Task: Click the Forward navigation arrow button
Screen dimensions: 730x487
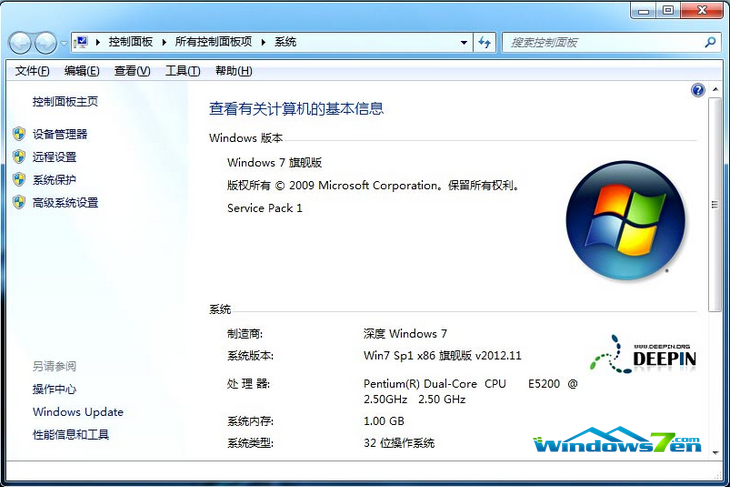Action: pos(46,43)
